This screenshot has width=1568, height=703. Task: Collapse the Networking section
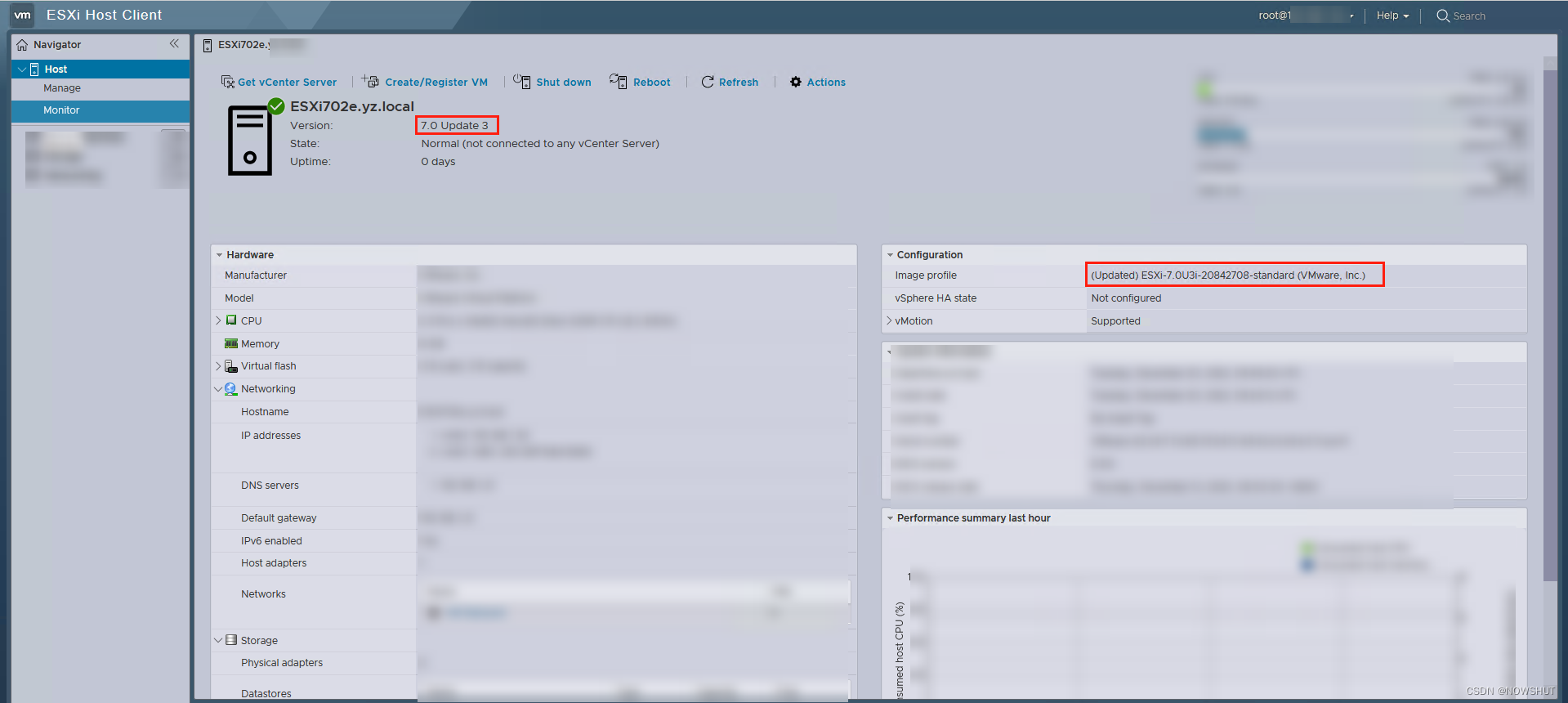(218, 389)
